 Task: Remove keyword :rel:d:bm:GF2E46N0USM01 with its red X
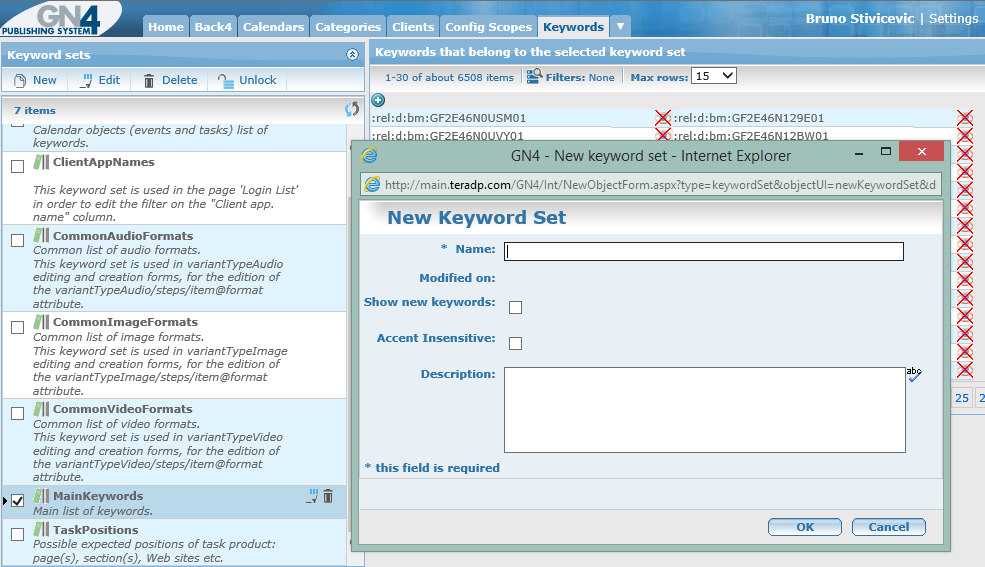click(663, 117)
